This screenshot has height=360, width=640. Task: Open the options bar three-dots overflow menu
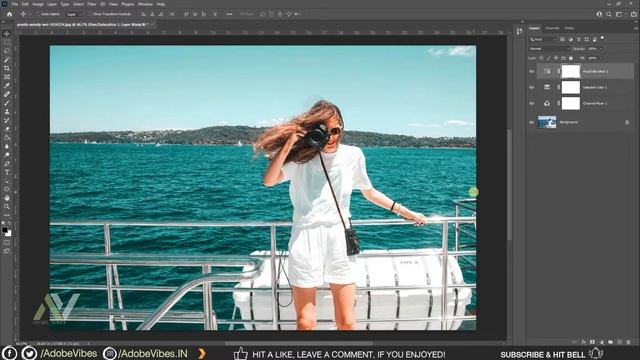(229, 14)
